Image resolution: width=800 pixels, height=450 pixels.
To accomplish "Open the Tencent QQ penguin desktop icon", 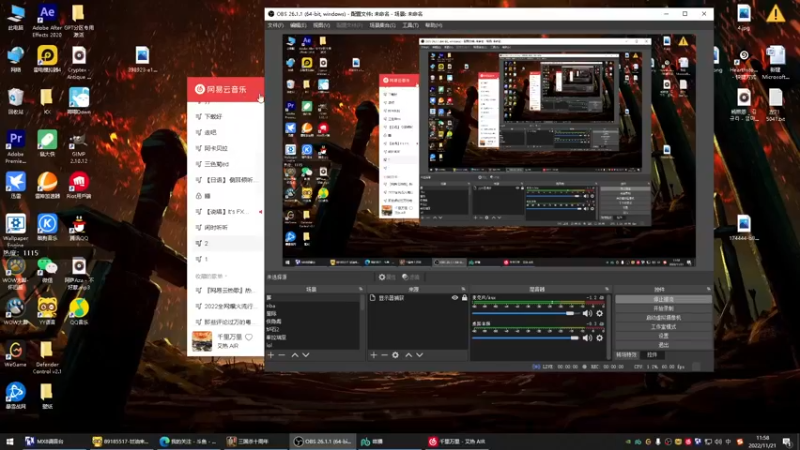I will click(79, 228).
